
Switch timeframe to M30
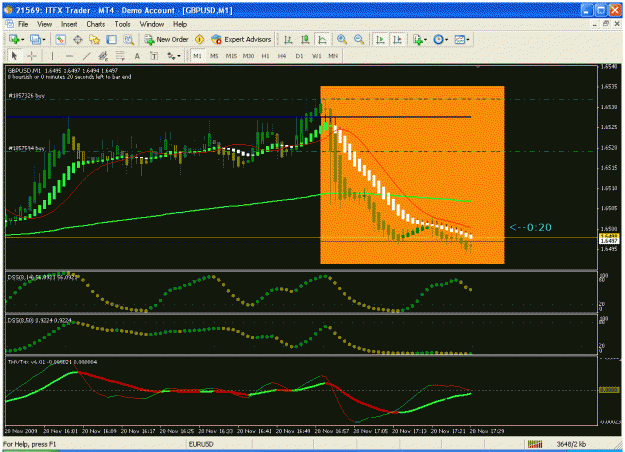pos(248,56)
